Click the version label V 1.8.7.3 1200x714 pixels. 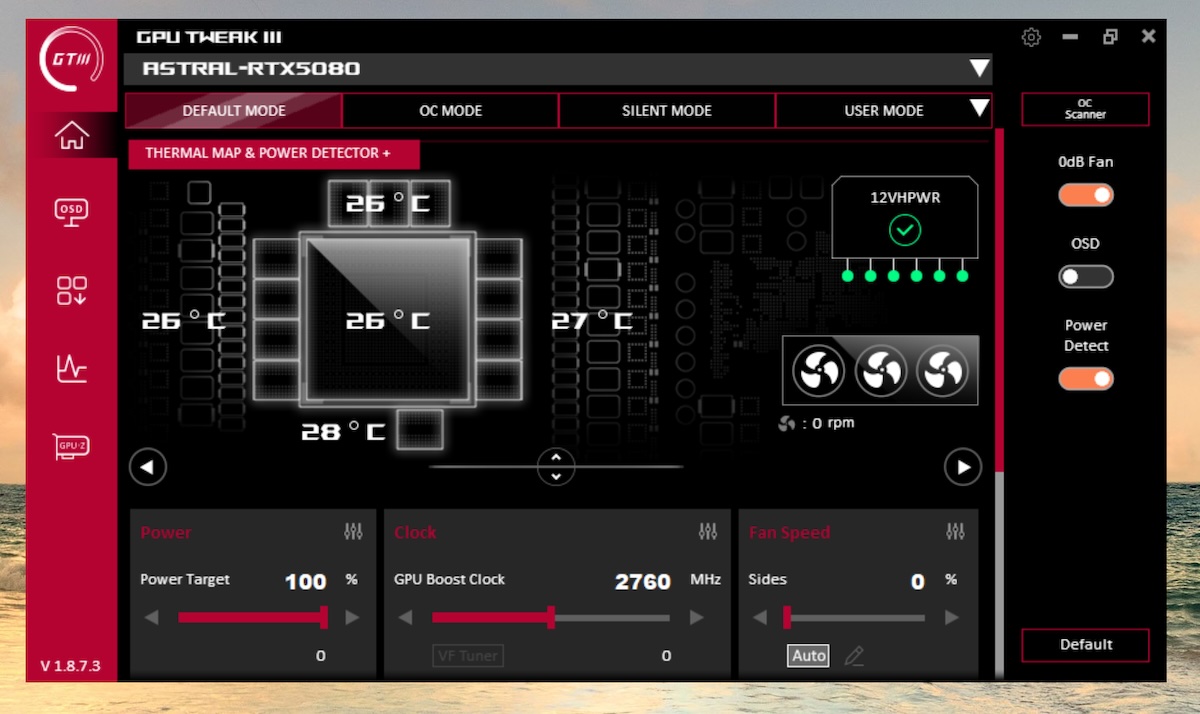(70, 666)
